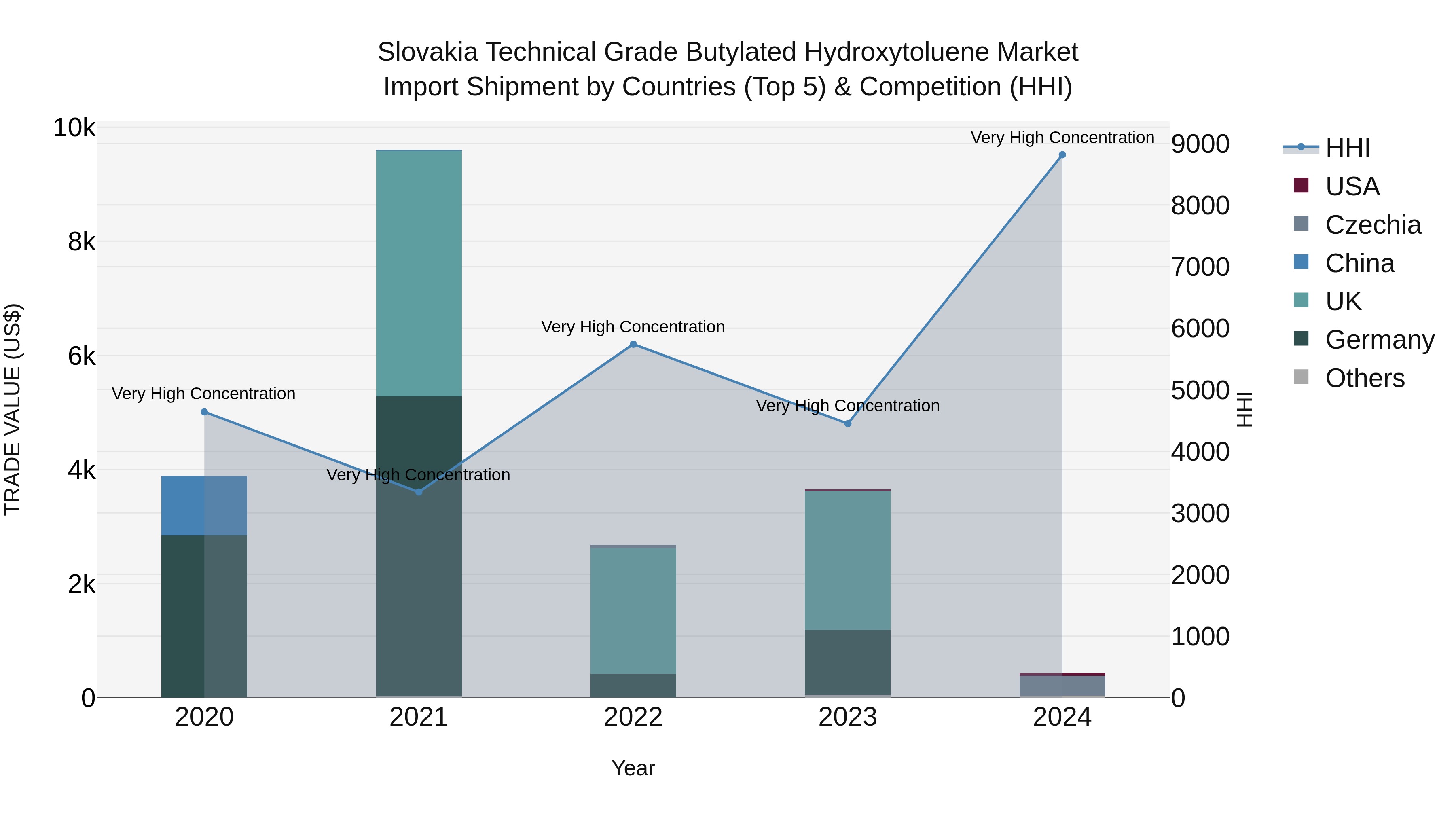Click the Czechia slate legend swatch

(x=1301, y=223)
